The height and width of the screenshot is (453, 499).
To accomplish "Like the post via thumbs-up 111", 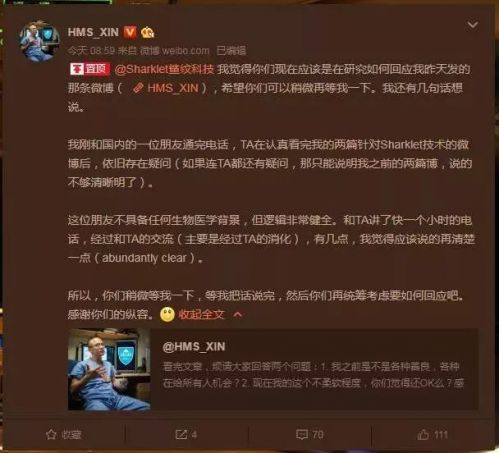I will pyautogui.click(x=432, y=435).
